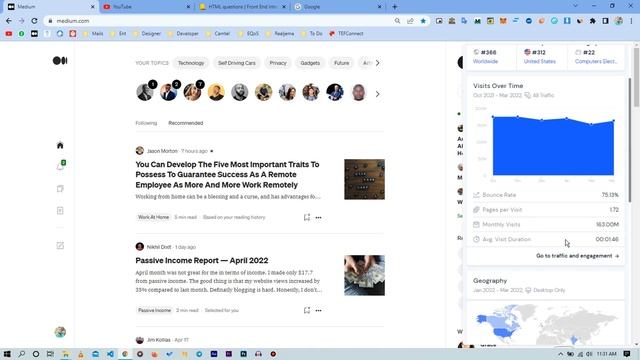Viewport: 640px width, 360px height.
Task: Open Windows taskbar search
Action: pos(22,354)
